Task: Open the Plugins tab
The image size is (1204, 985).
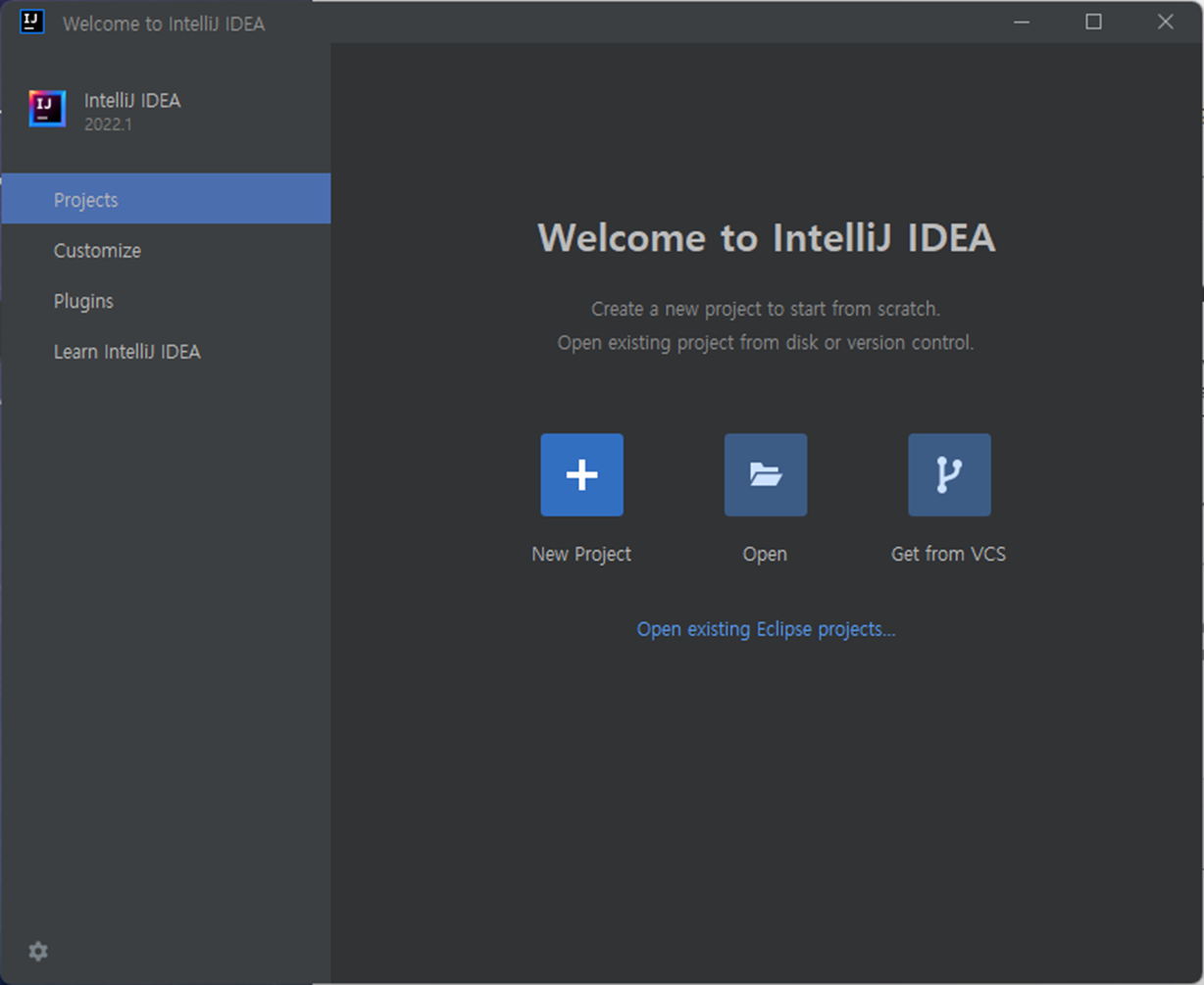Action: (x=166, y=301)
